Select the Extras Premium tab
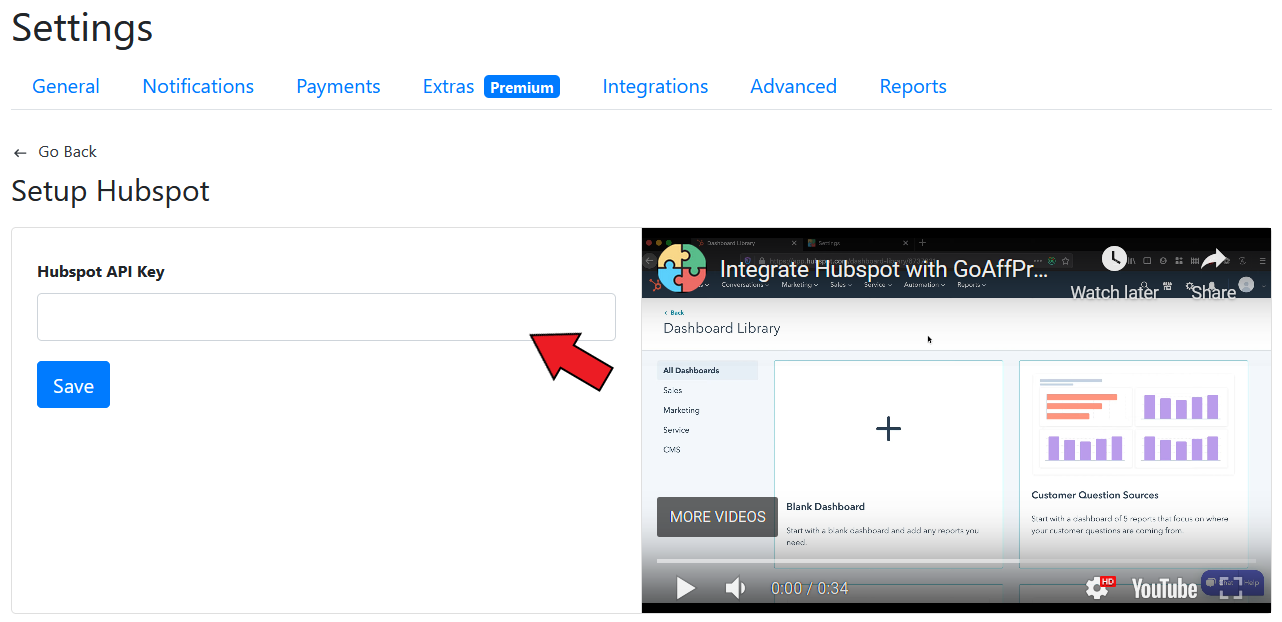The image size is (1282, 622). click(x=491, y=87)
